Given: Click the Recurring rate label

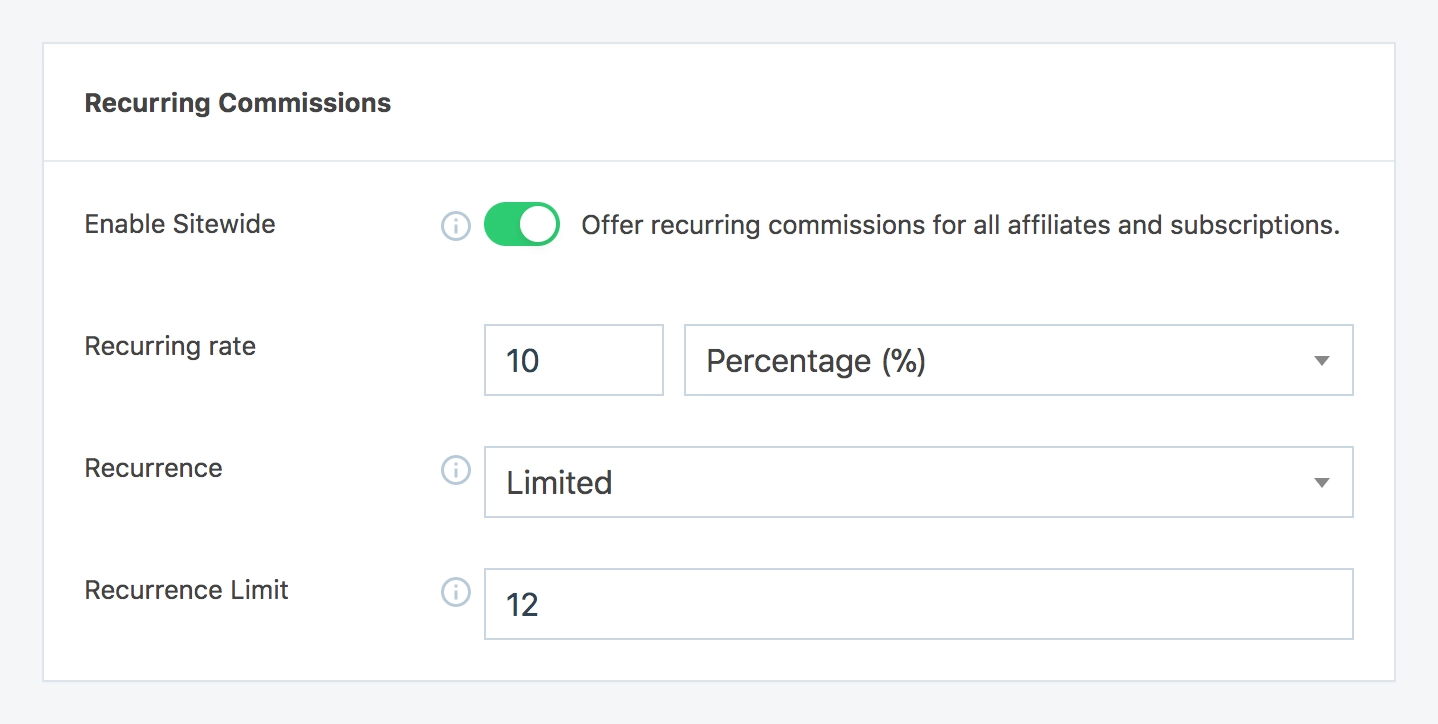Looking at the screenshot, I should click(x=170, y=346).
